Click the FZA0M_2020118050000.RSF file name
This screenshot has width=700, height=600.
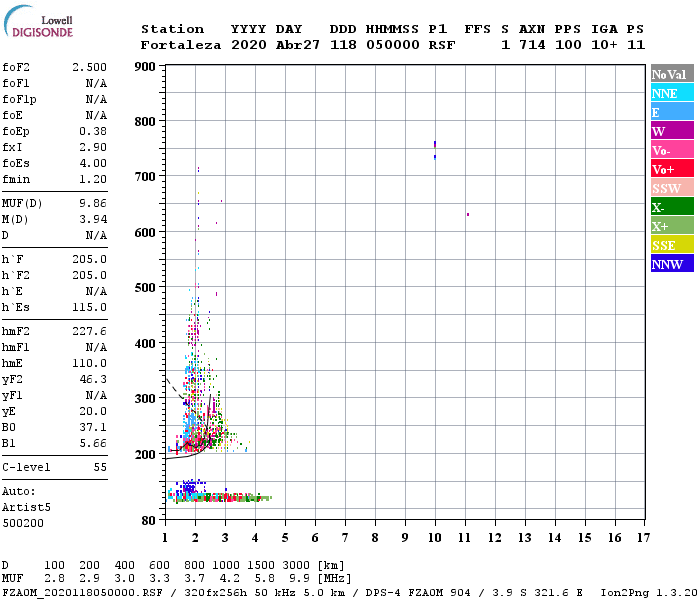tap(83, 592)
